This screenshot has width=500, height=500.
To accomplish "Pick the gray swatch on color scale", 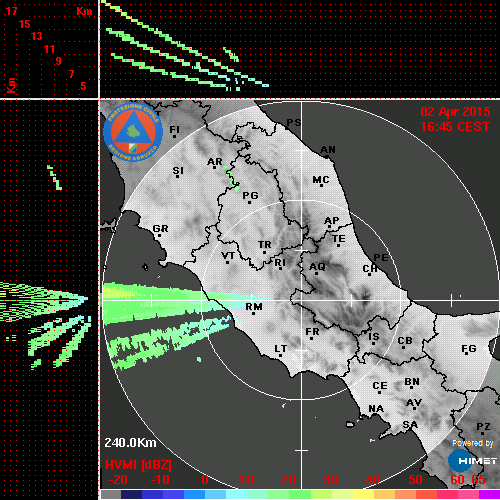I will pyautogui.click(x=110, y=494).
